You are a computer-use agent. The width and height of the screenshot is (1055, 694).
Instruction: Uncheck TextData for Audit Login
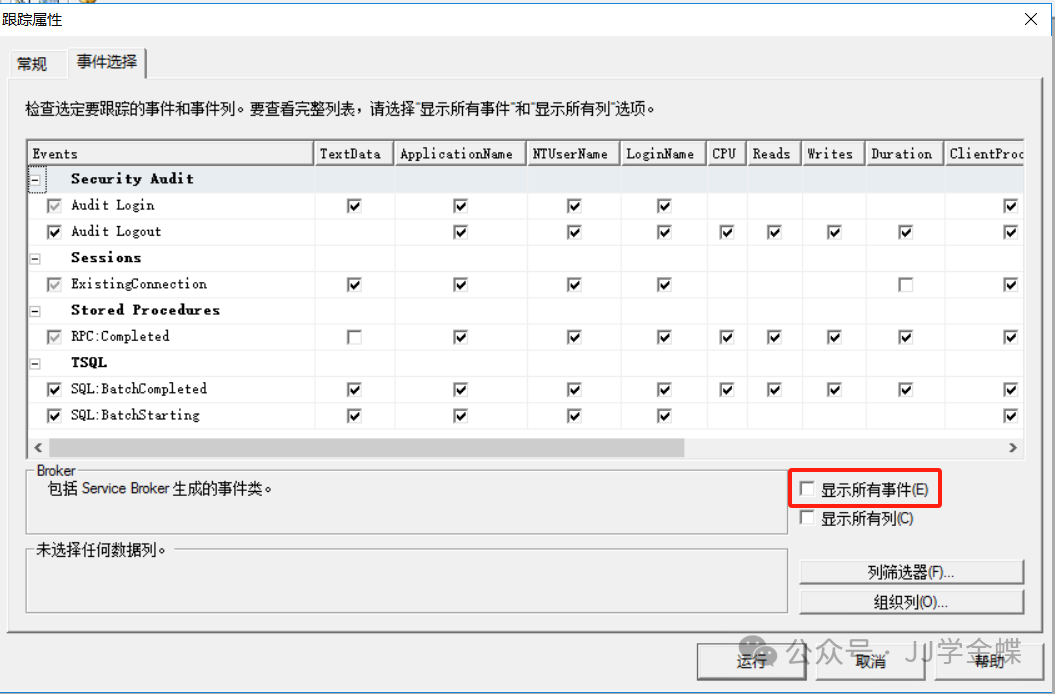tap(355, 206)
